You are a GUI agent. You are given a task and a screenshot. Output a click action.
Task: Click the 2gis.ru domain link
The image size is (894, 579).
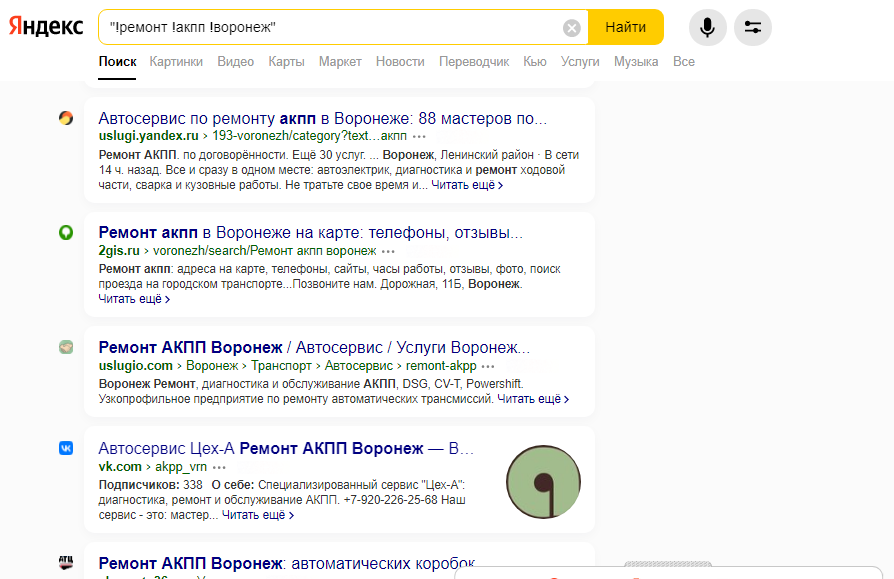119,251
